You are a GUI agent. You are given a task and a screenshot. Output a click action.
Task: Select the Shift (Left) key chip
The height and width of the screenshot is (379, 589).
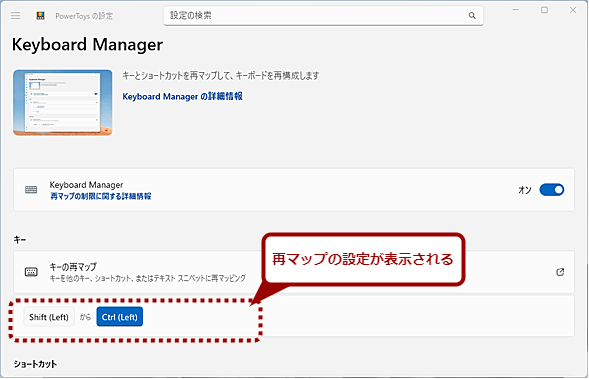(49, 317)
